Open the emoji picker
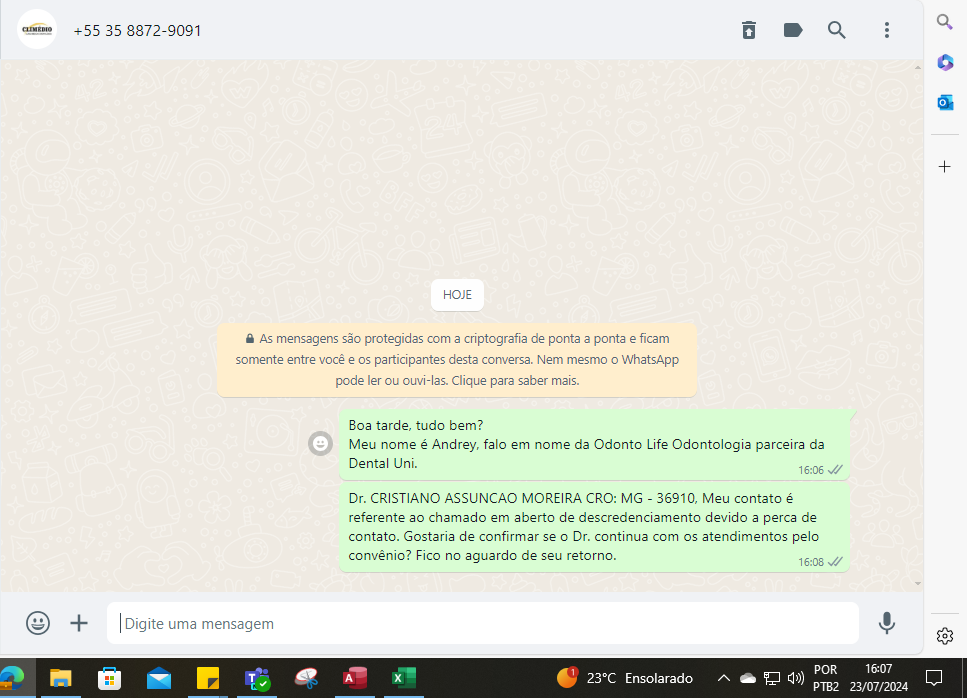 coord(38,623)
